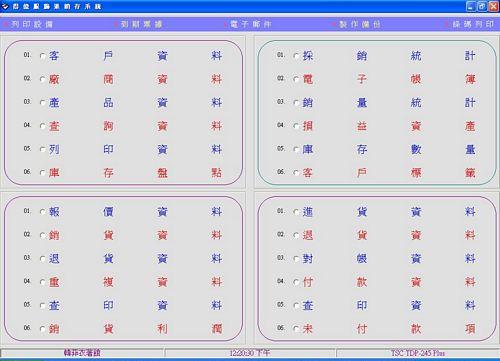
Task: Open the 製作備份 menu item
Action: pyautogui.click(x=357, y=24)
